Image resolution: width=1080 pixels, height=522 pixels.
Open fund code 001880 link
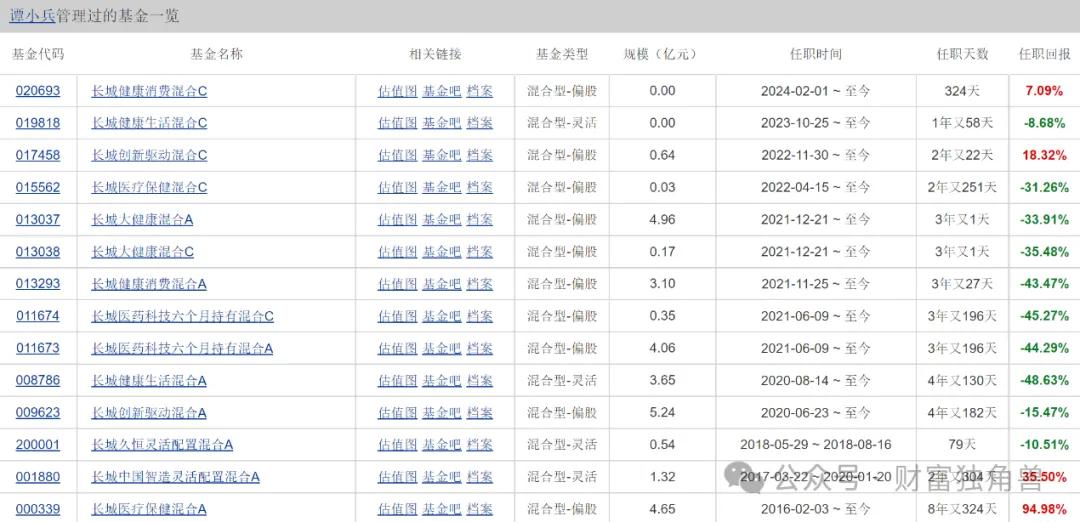pyautogui.click(x=38, y=477)
